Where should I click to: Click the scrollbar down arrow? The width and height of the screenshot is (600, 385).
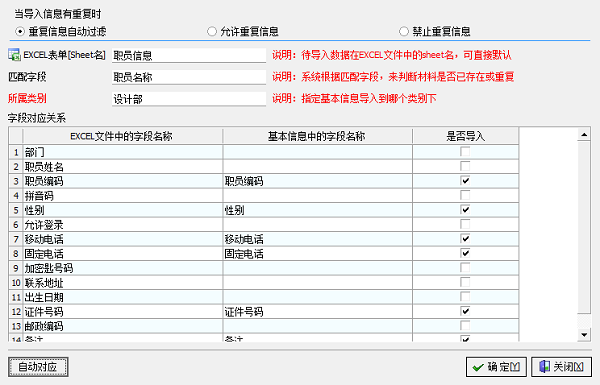tap(584, 335)
